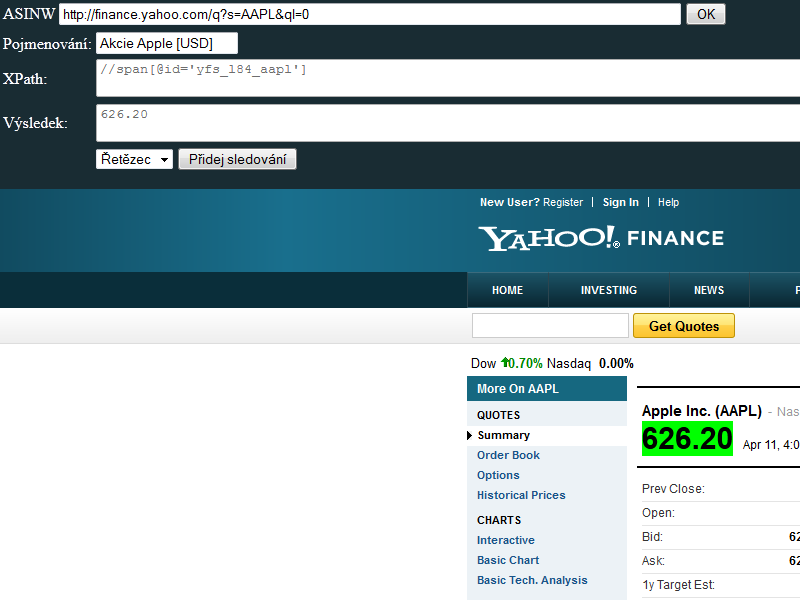This screenshot has width=800, height=600.
Task: Click the quote symbol search field
Action: pos(550,326)
